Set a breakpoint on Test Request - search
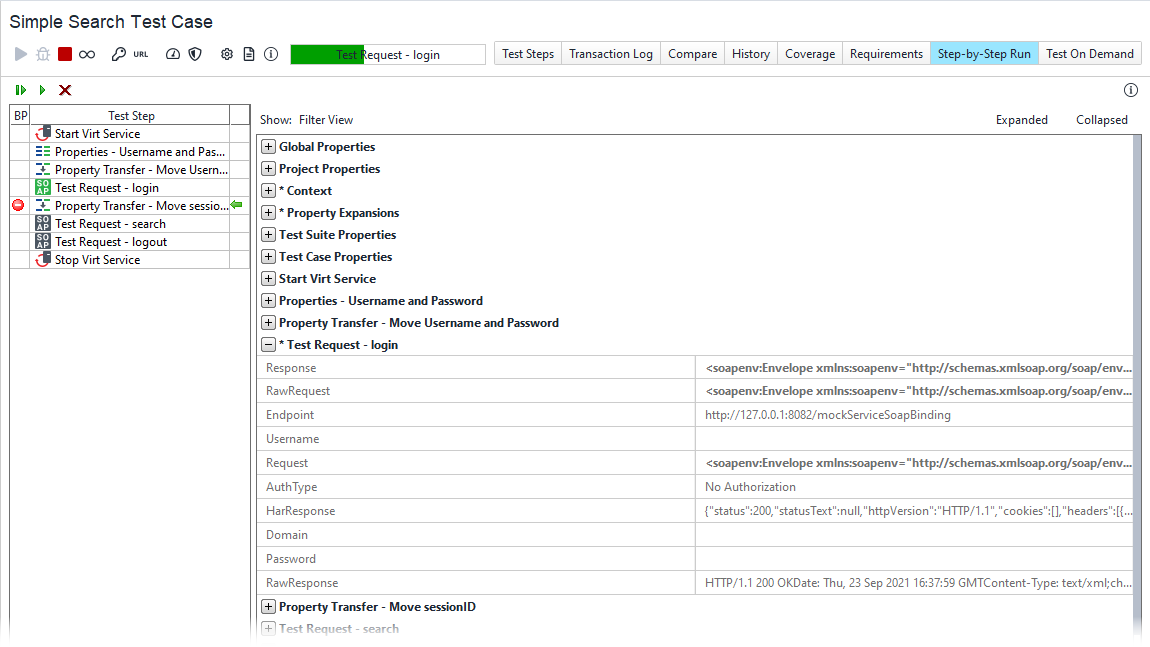This screenshot has height=647, width=1150. point(18,223)
